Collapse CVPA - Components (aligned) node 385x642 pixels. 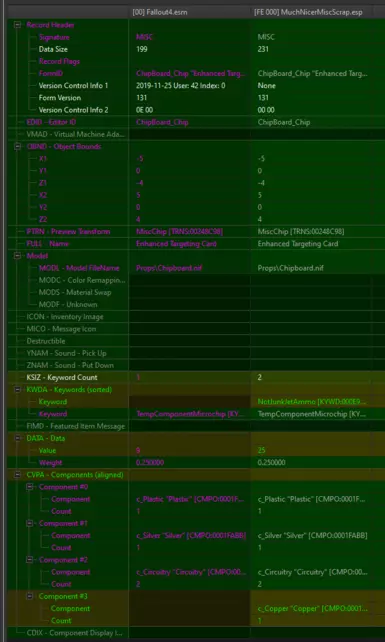[x=18, y=475]
